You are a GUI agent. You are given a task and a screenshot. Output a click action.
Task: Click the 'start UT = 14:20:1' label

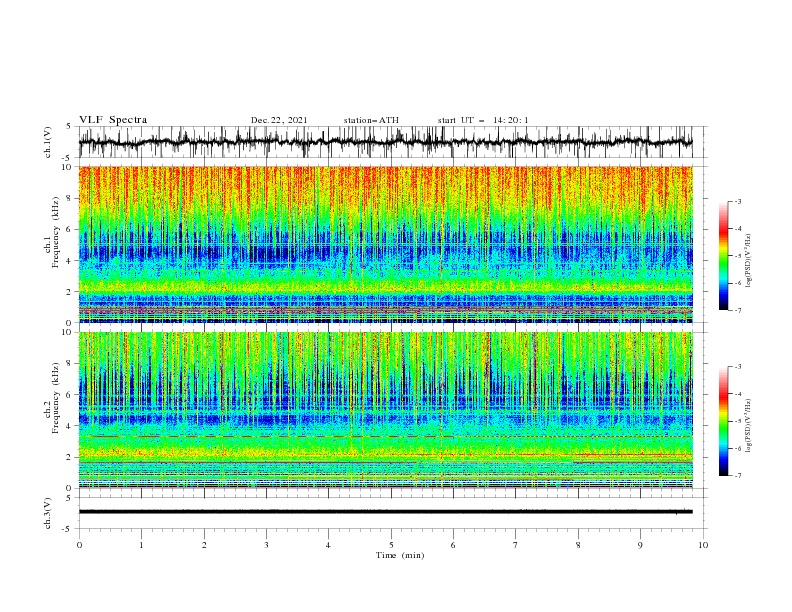[x=483, y=120]
